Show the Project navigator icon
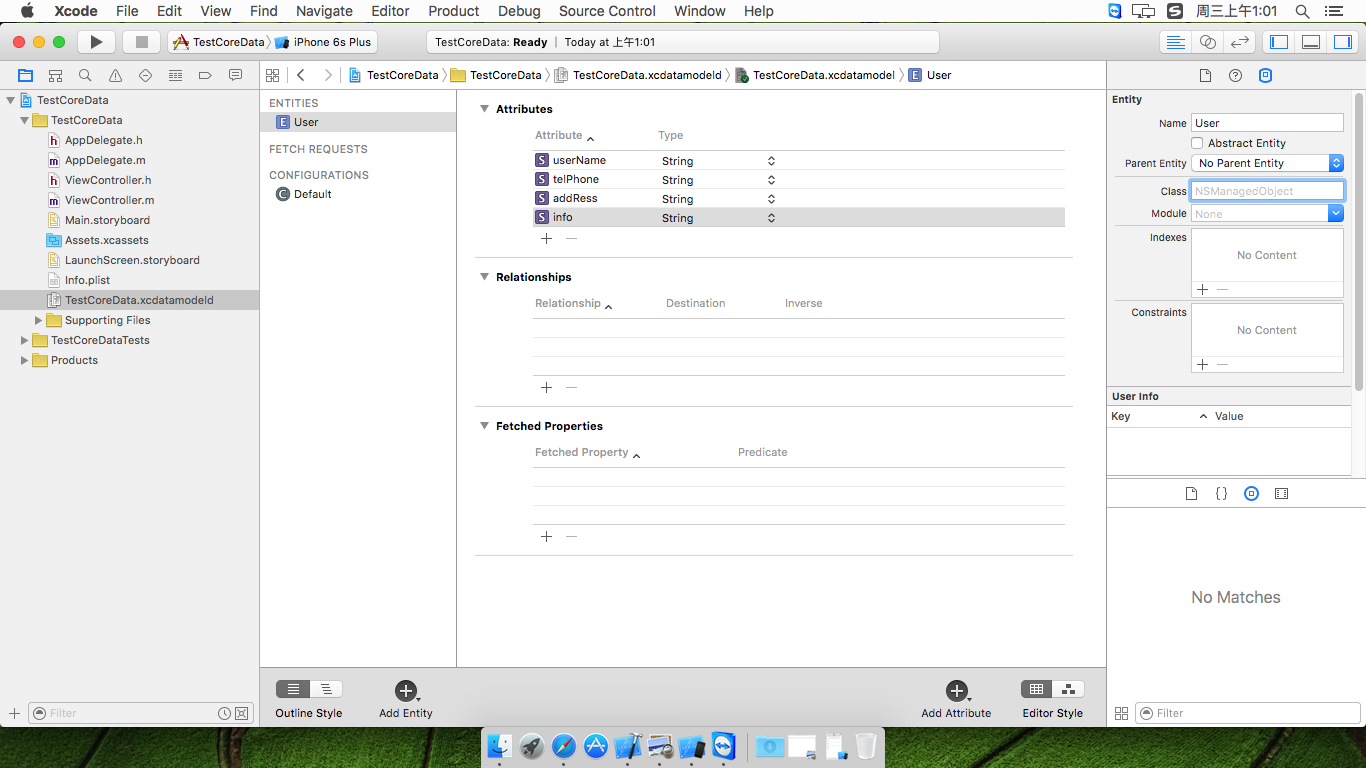 point(25,75)
